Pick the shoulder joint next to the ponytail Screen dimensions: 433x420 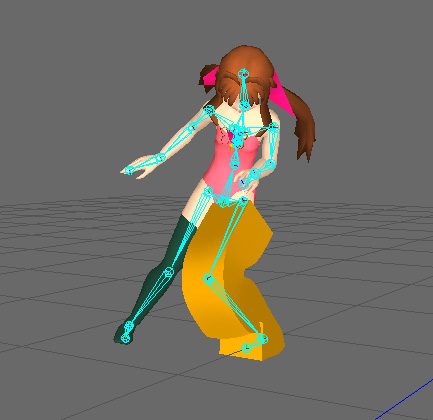point(274,126)
